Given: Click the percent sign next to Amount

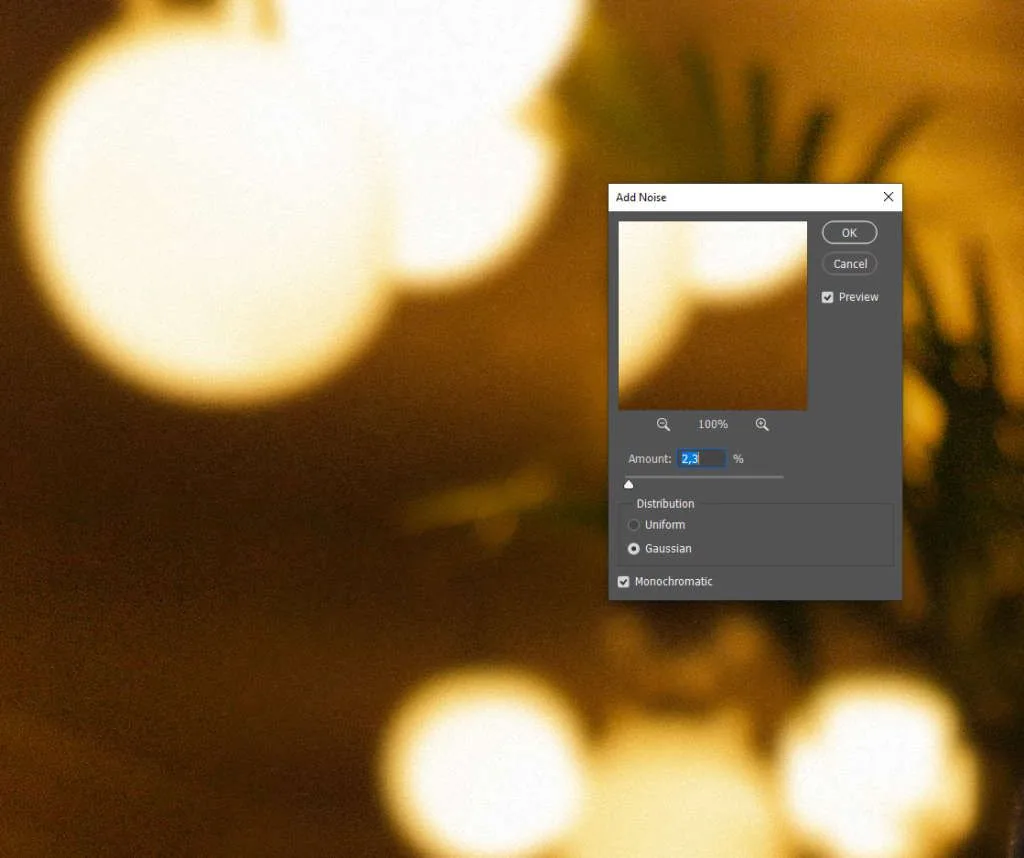Looking at the screenshot, I should click(x=738, y=459).
